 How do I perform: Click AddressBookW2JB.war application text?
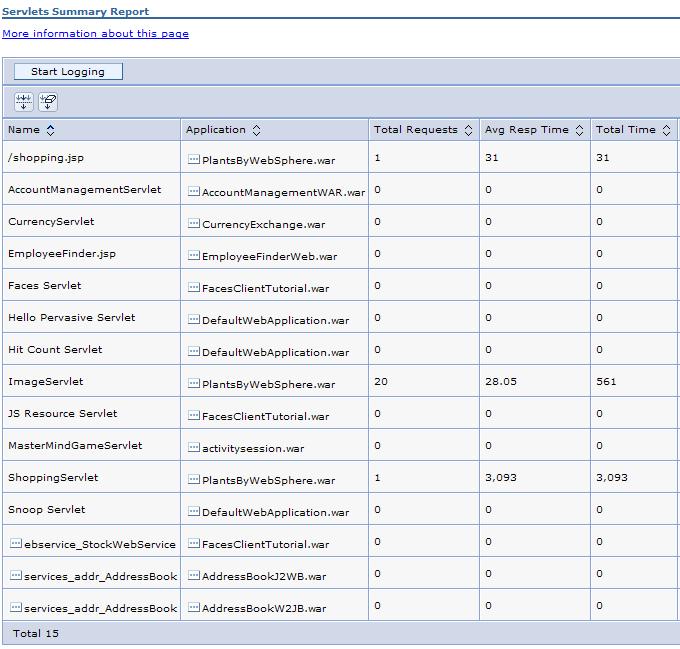(264, 609)
